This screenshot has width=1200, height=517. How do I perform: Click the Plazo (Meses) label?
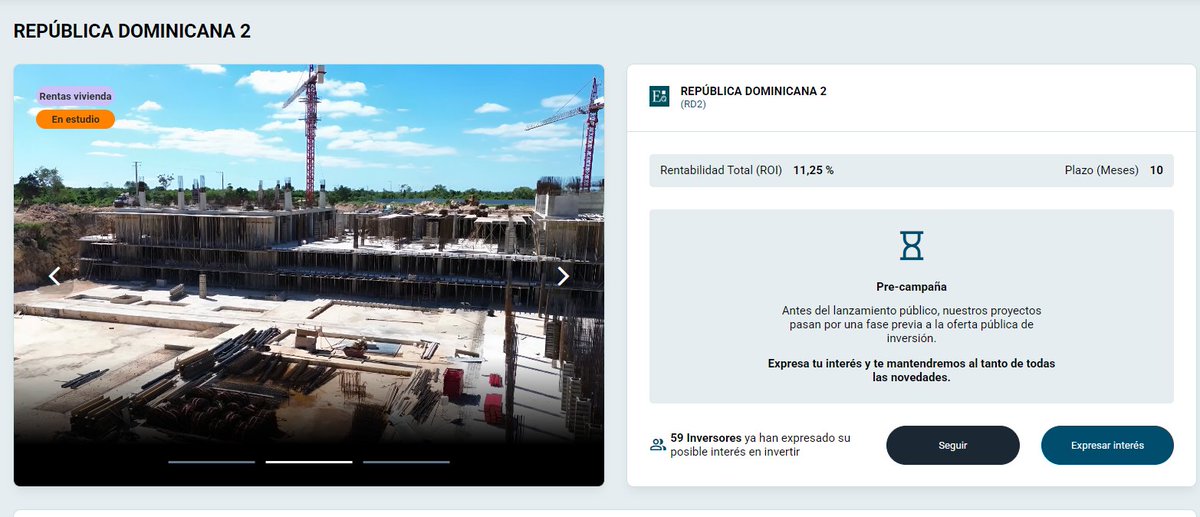1102,170
